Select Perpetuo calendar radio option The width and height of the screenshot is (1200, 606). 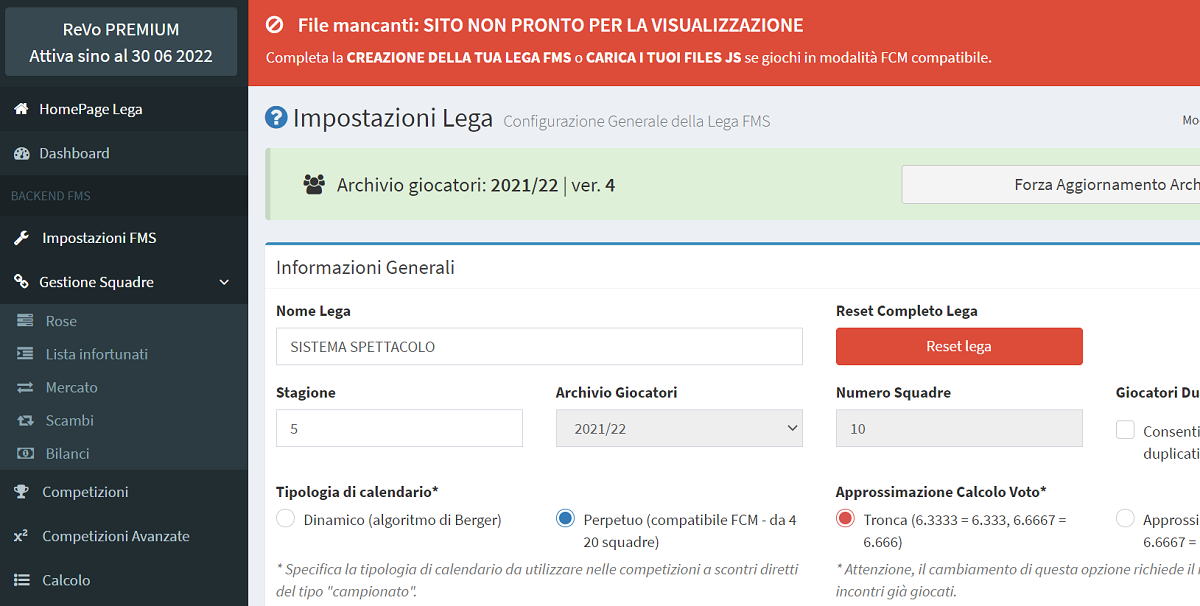[566, 519]
